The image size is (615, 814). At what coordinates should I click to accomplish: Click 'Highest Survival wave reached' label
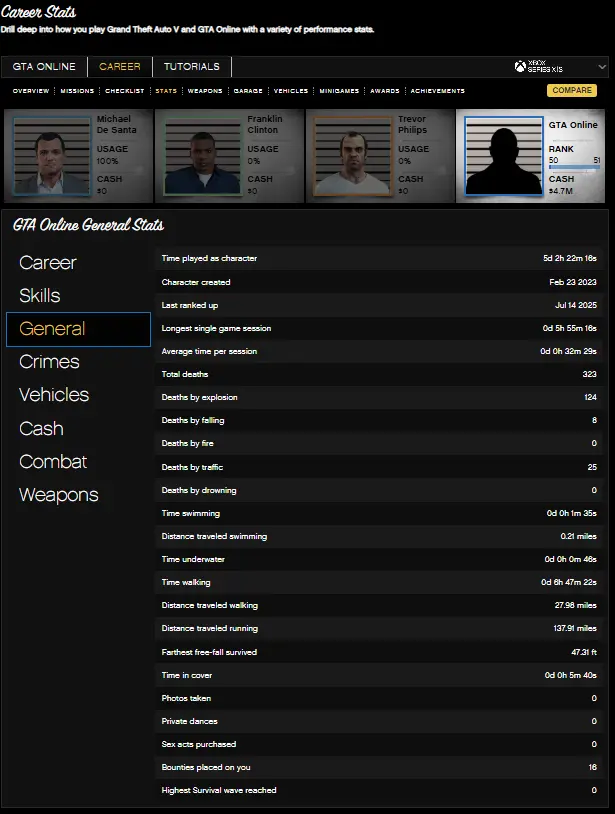(219, 790)
